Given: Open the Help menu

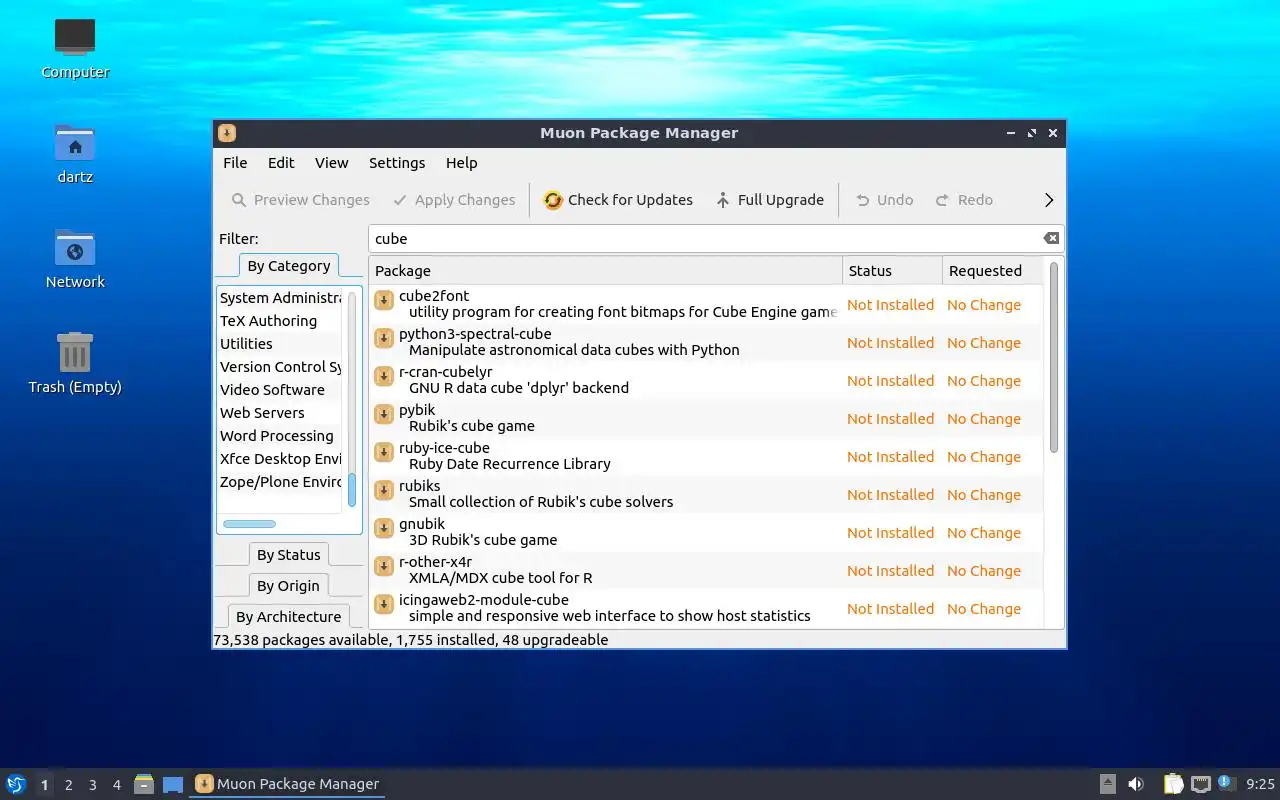Looking at the screenshot, I should point(461,163).
